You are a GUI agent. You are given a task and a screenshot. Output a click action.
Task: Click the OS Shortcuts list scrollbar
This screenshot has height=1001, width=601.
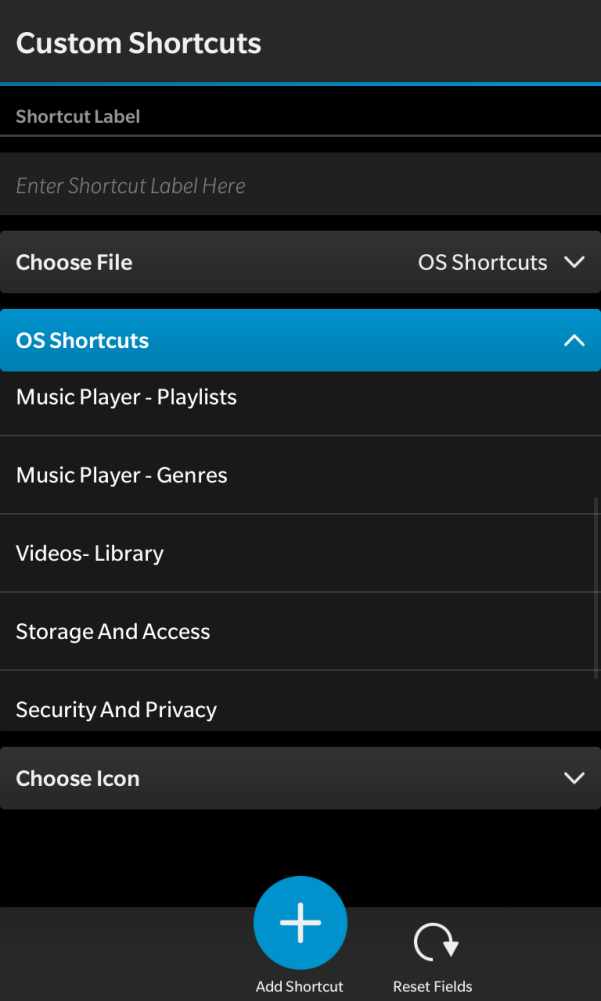[597, 590]
